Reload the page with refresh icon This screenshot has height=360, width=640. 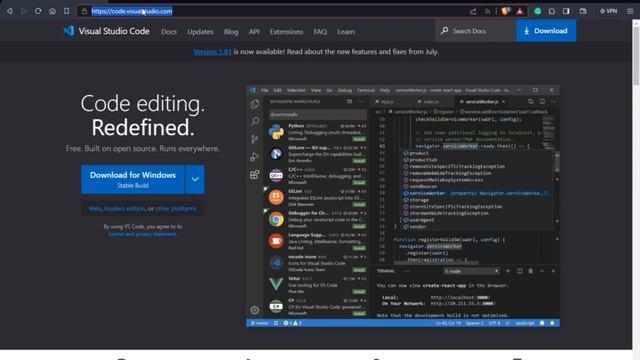click(x=38, y=11)
